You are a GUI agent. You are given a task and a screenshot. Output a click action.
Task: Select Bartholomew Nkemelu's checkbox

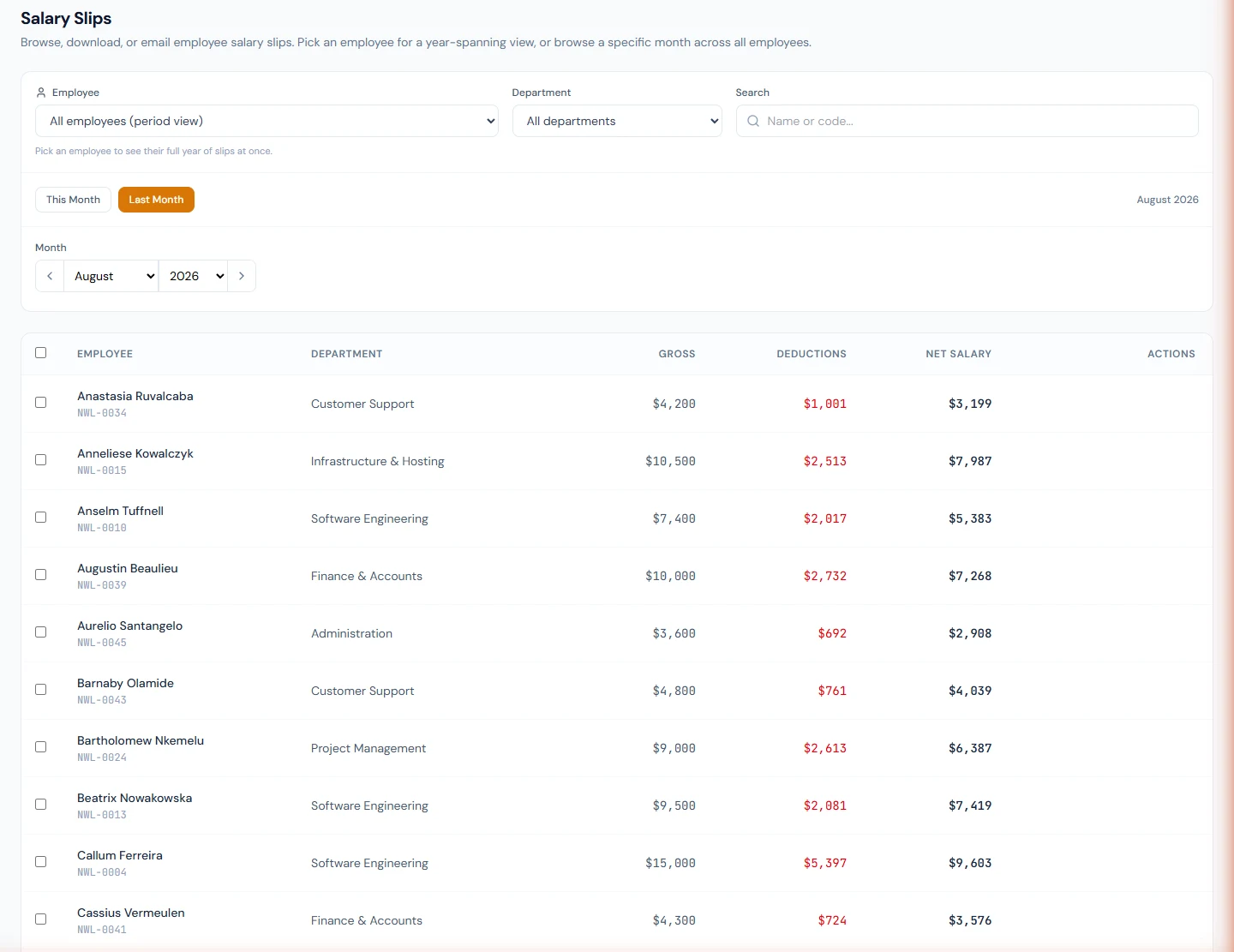click(40, 747)
